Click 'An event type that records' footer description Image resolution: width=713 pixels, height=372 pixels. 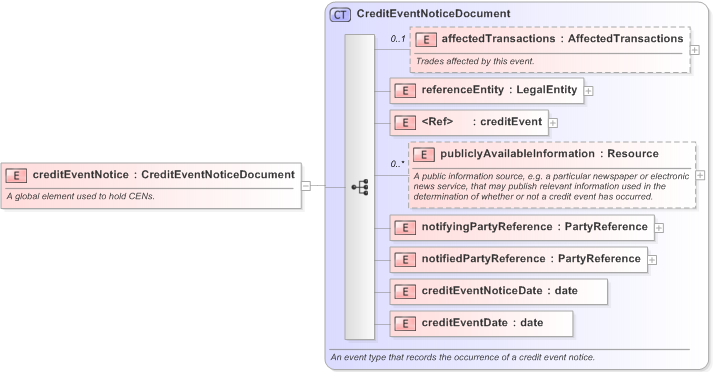pyautogui.click(x=462, y=357)
